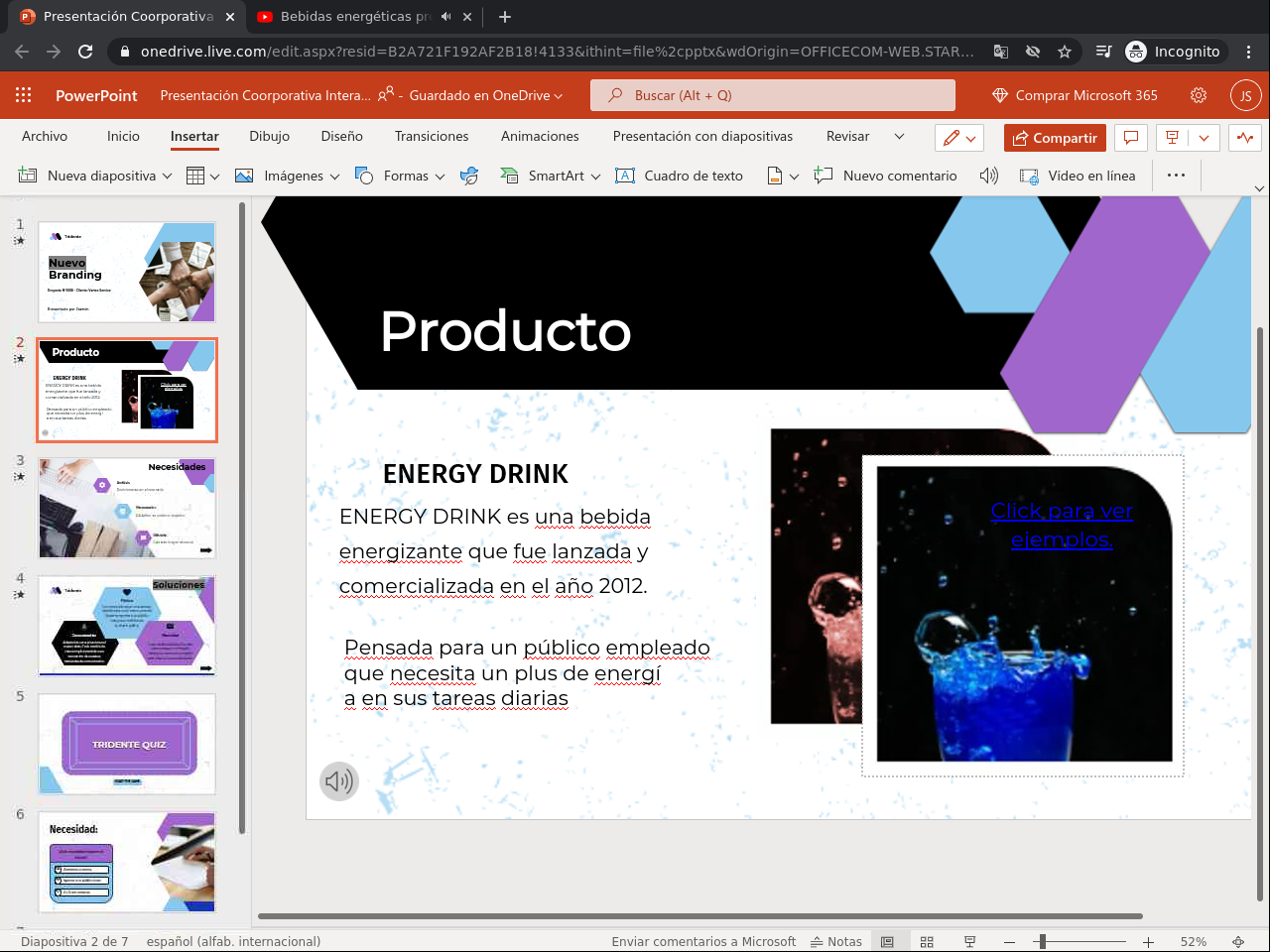This screenshot has width=1270, height=952.
Task: Switch to slide sorter view in status bar
Action: click(x=927, y=941)
